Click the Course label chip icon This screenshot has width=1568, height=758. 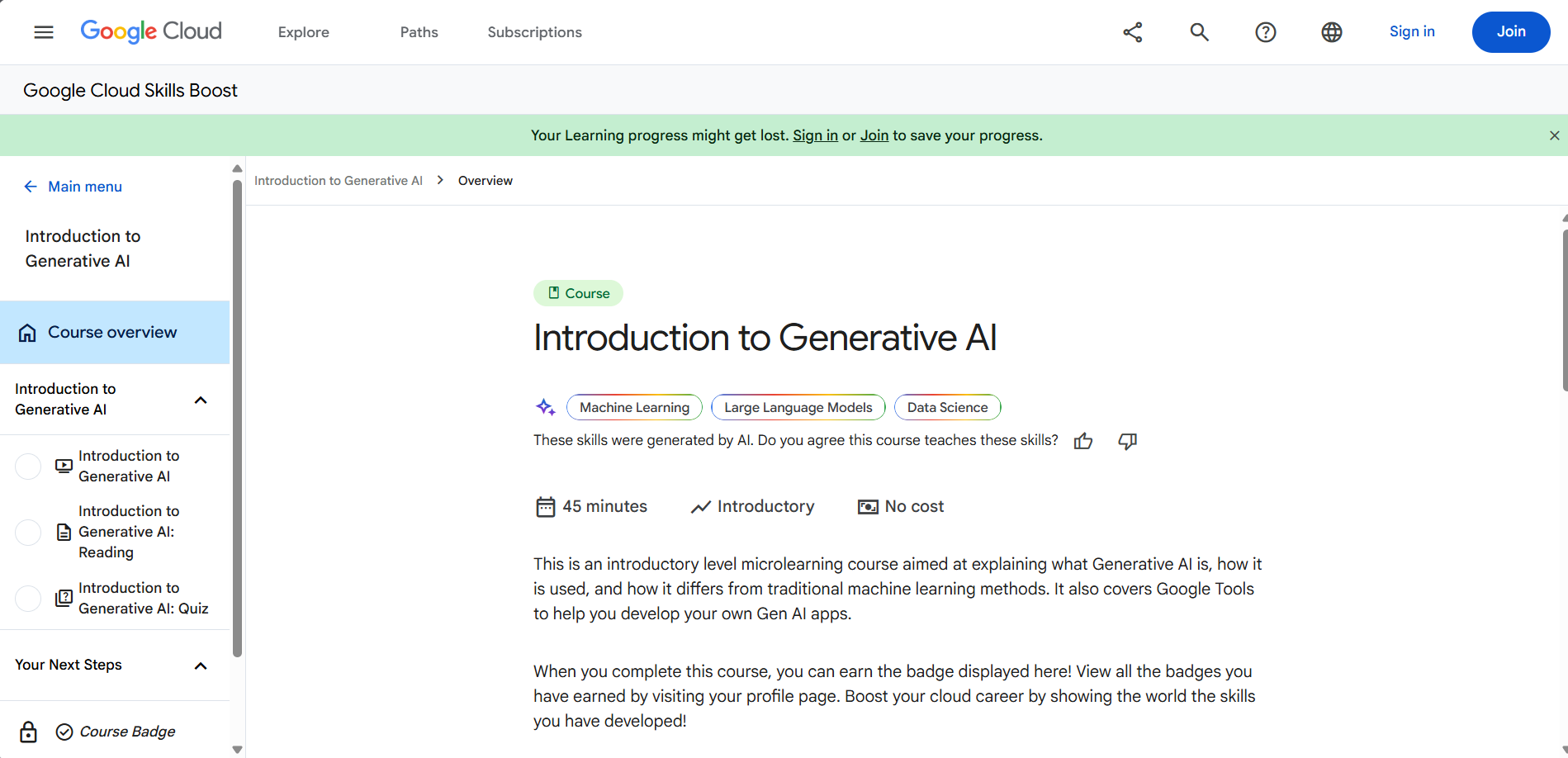(554, 293)
